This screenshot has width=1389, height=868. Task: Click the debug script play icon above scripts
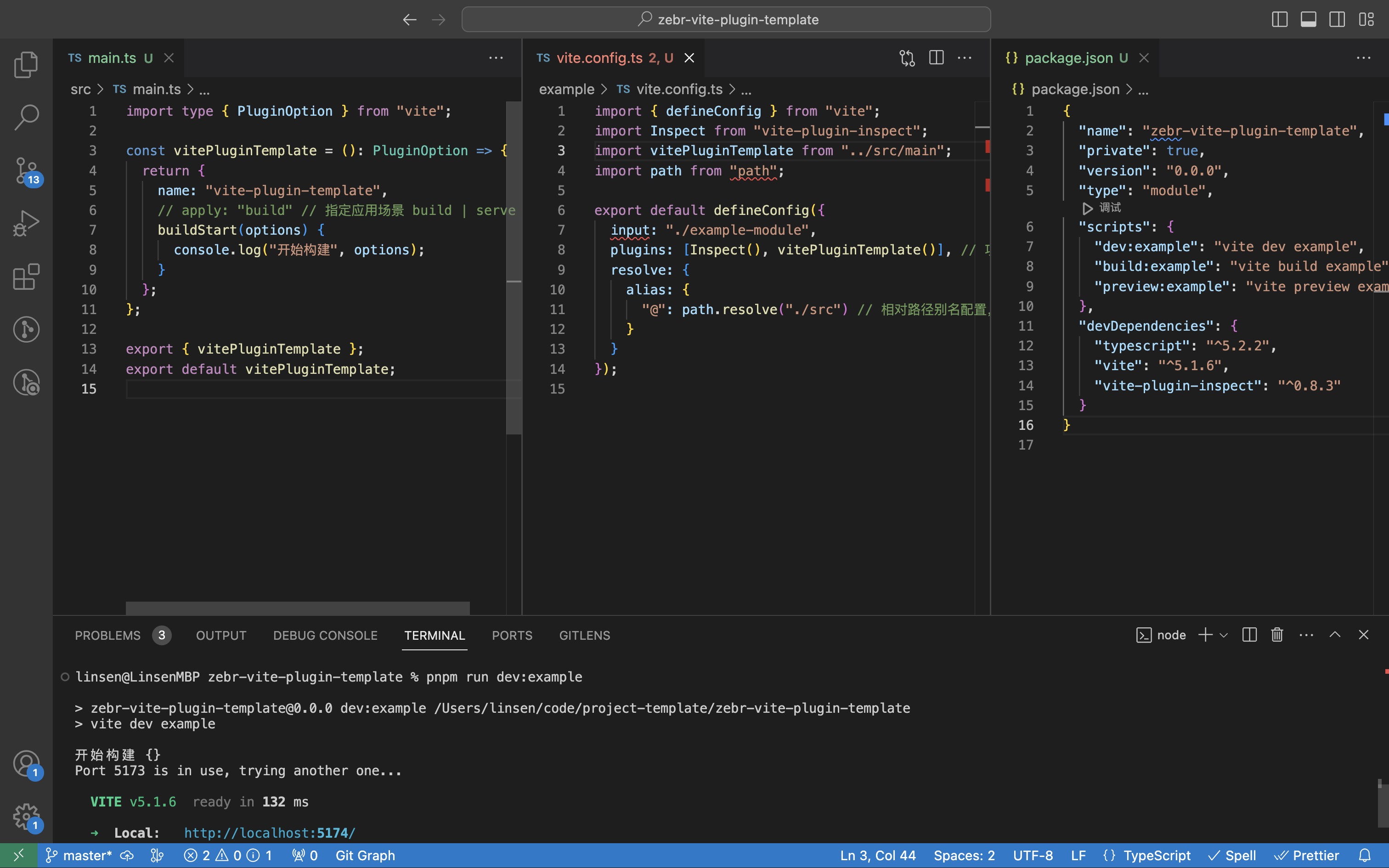[x=1087, y=208]
